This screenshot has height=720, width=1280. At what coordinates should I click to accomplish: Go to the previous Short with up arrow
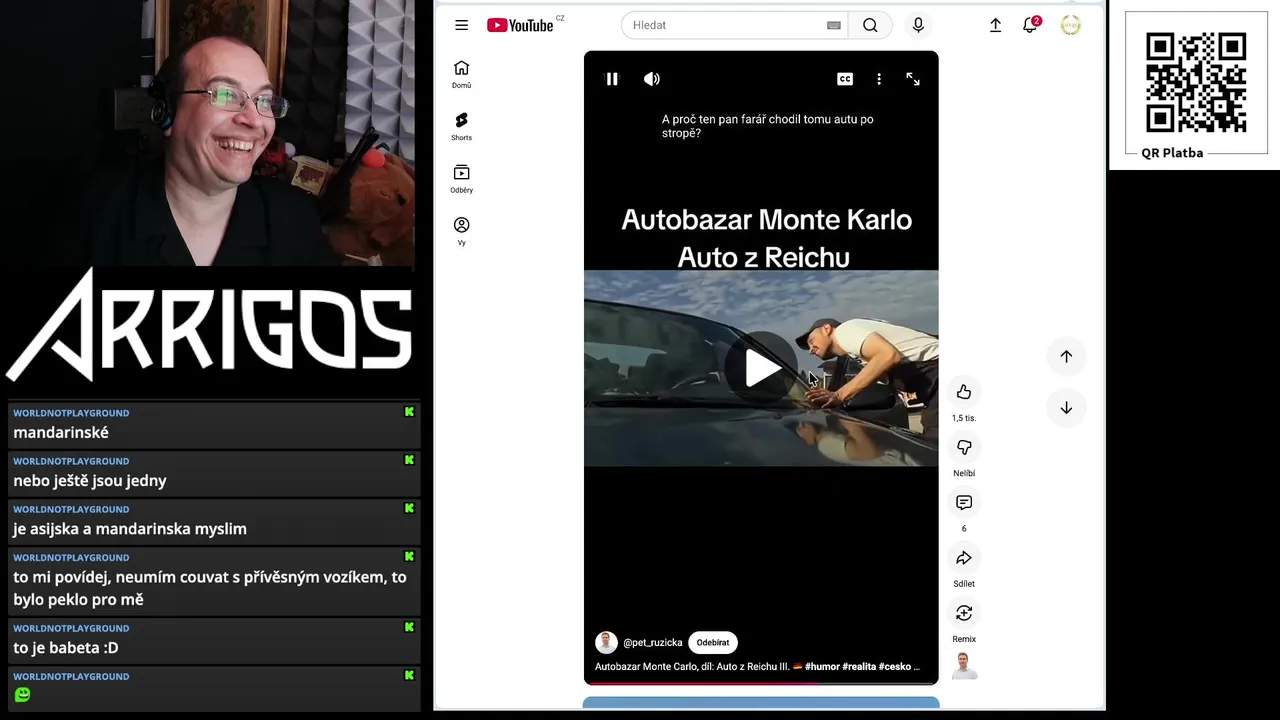pos(1066,356)
